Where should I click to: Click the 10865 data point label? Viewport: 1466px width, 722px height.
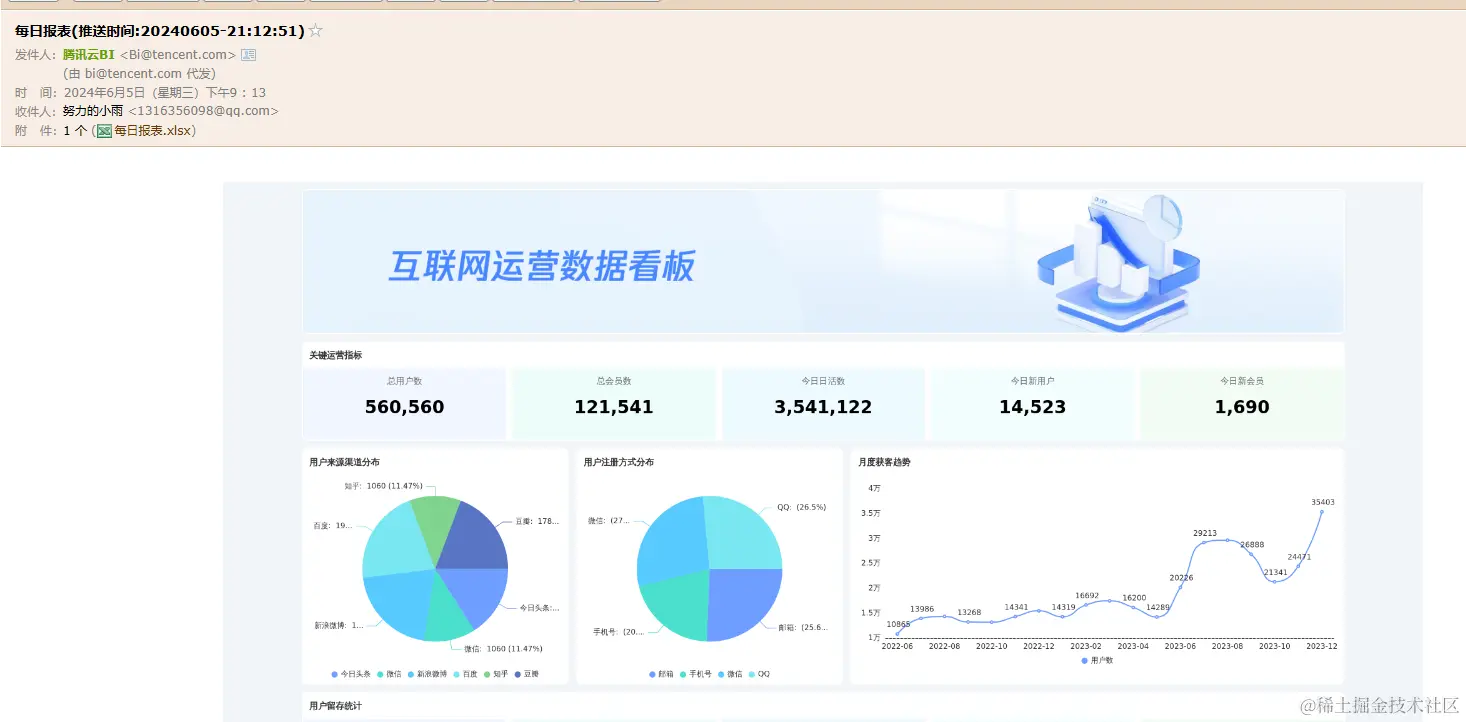pos(898,624)
